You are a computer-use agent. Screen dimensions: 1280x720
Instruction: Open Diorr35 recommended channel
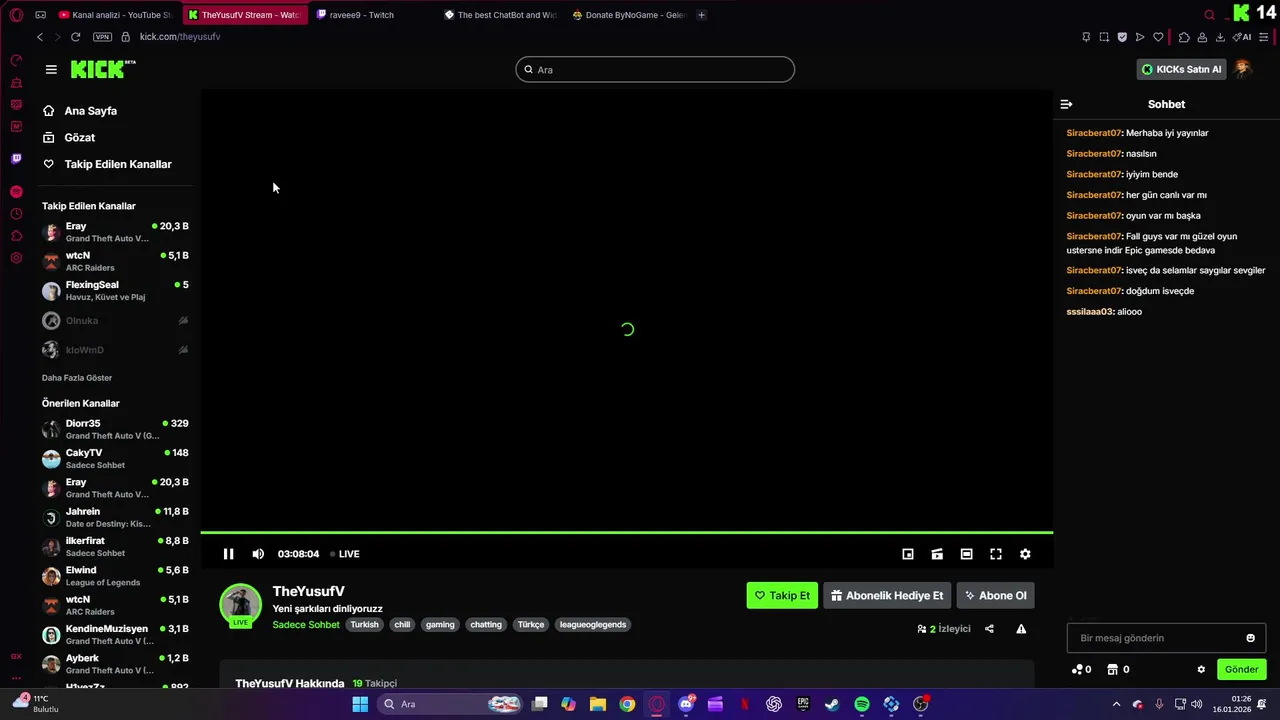point(115,429)
